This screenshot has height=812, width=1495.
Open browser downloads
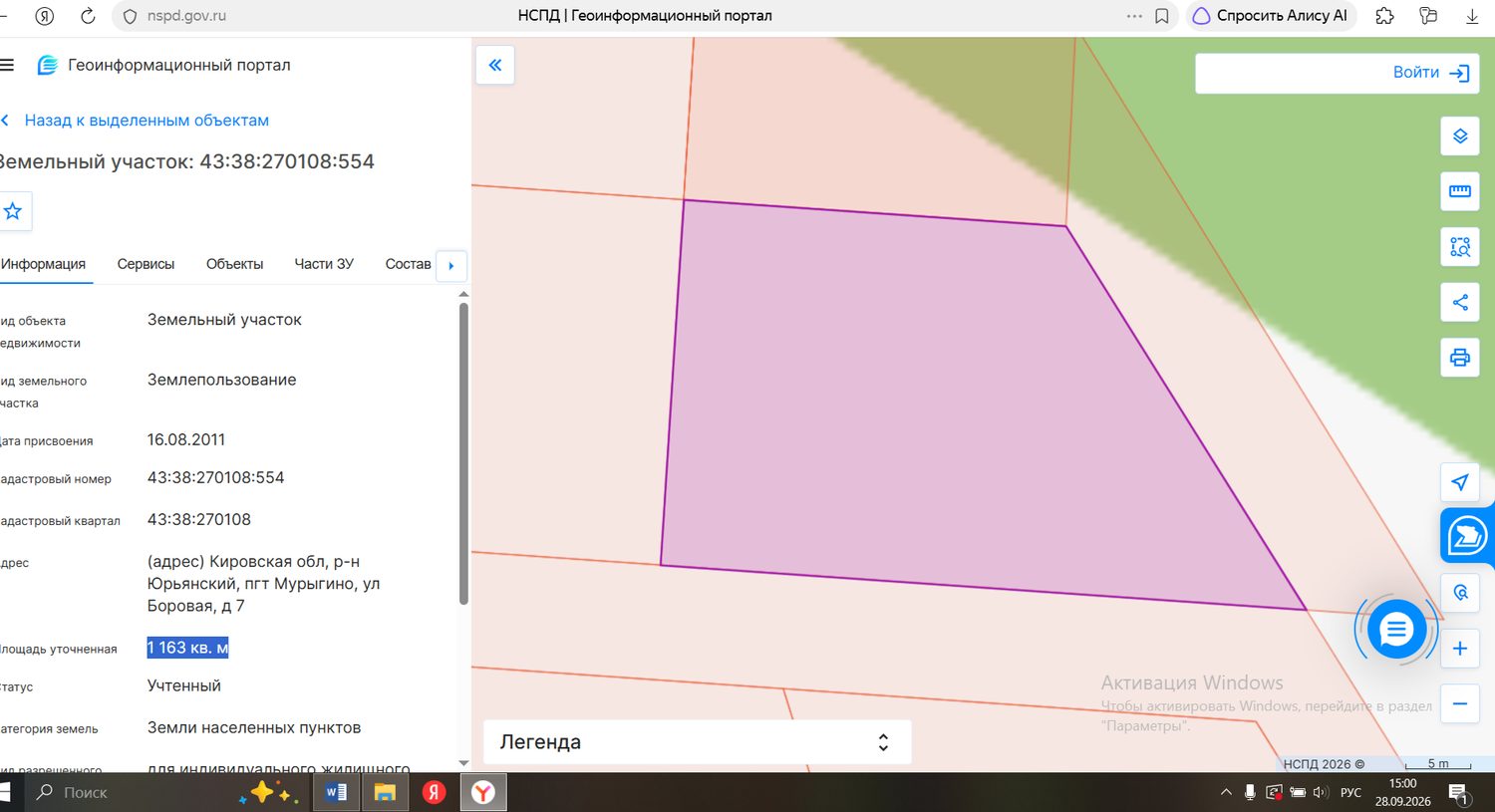[1472, 16]
